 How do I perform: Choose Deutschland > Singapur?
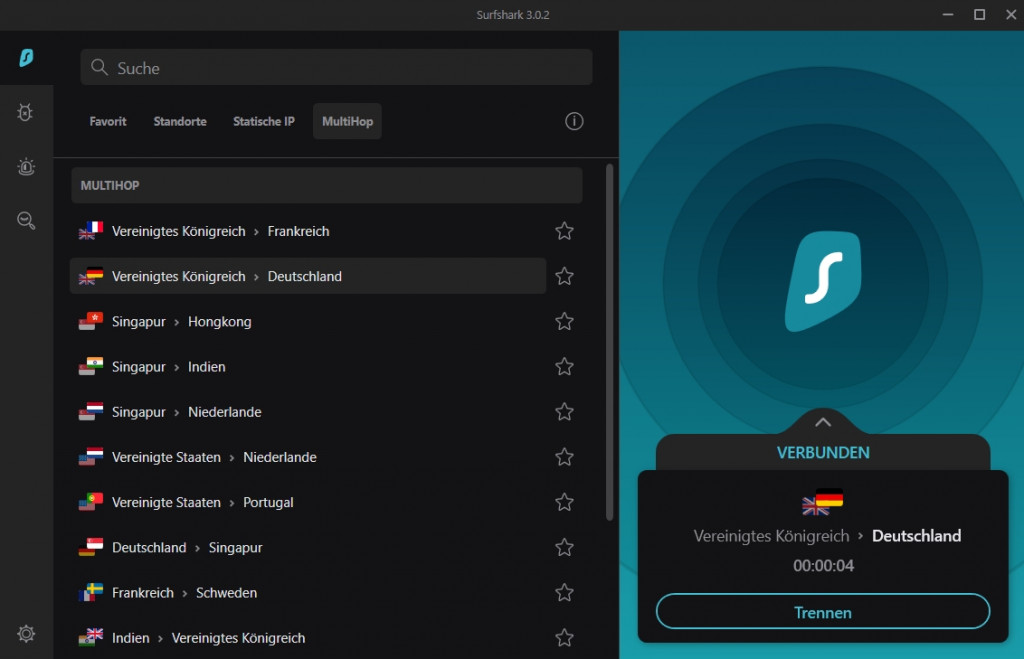pyautogui.click(x=308, y=547)
